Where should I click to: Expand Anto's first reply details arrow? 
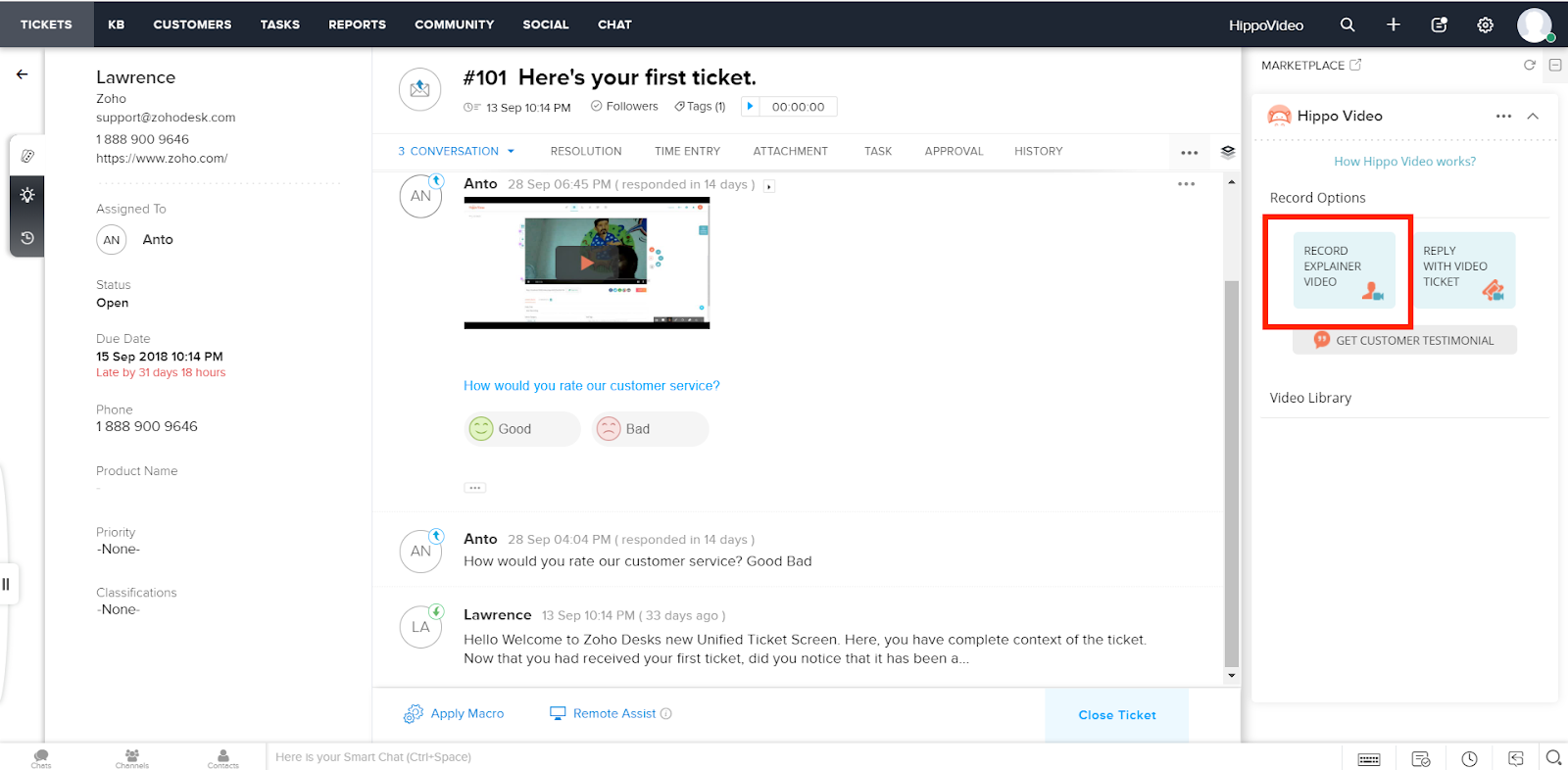tap(769, 186)
